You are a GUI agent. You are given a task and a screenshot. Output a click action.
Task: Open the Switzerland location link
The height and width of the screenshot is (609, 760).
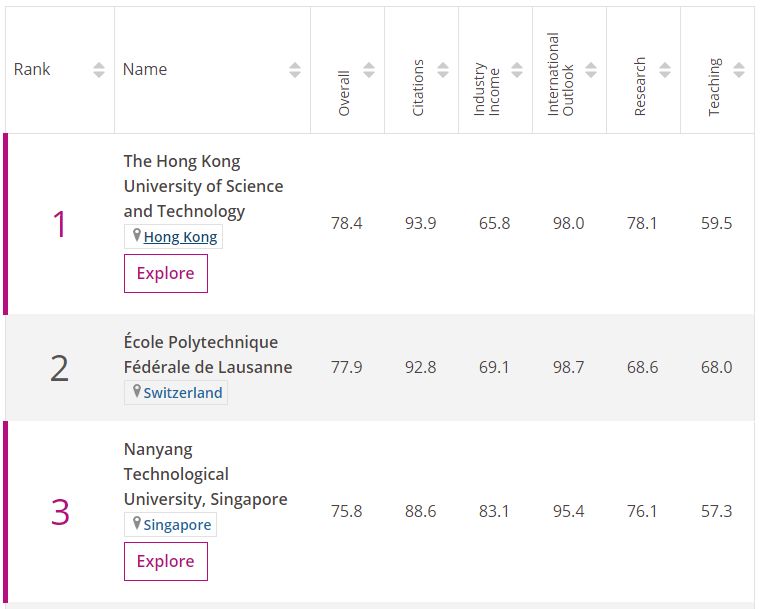pyautogui.click(x=183, y=392)
